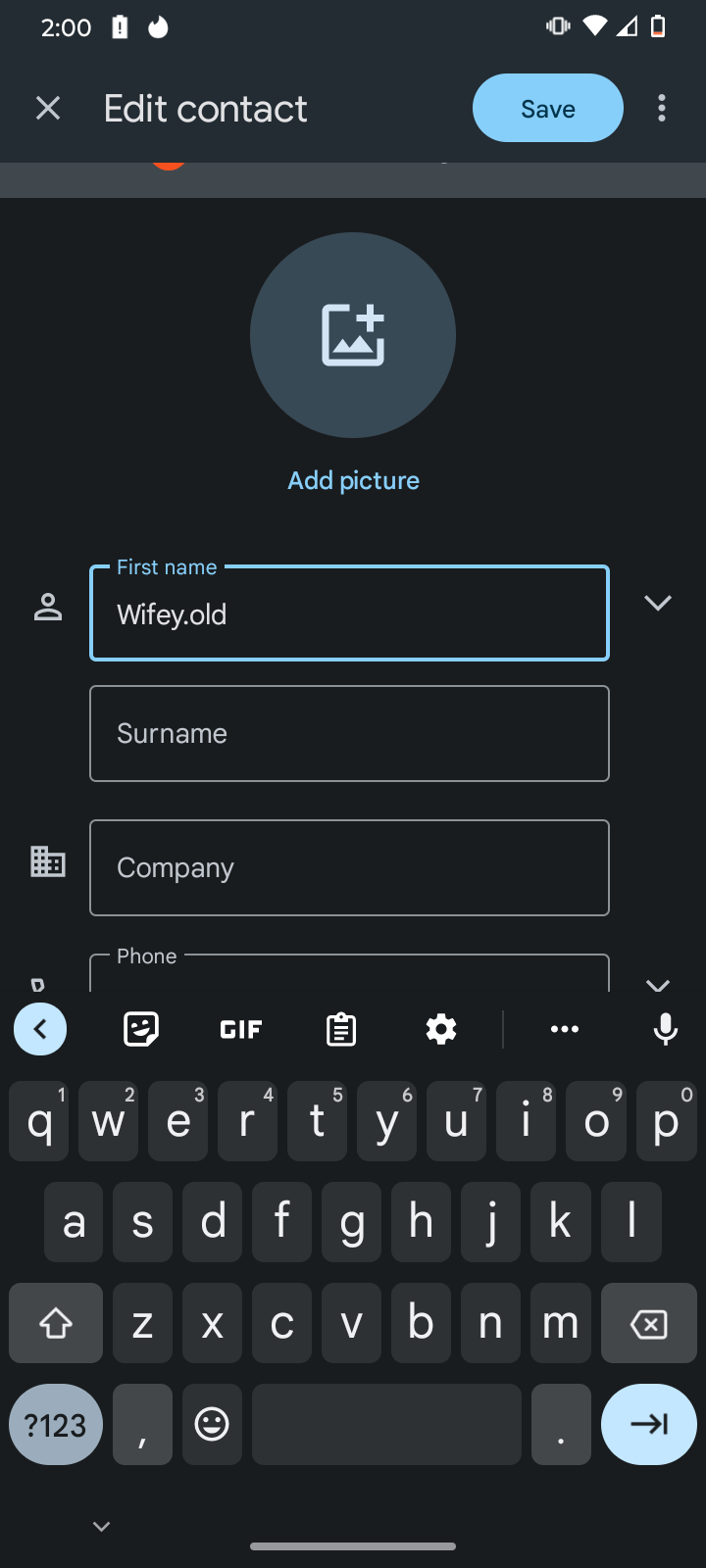Collapse the keyboard toolbar back arrow

[40, 1029]
